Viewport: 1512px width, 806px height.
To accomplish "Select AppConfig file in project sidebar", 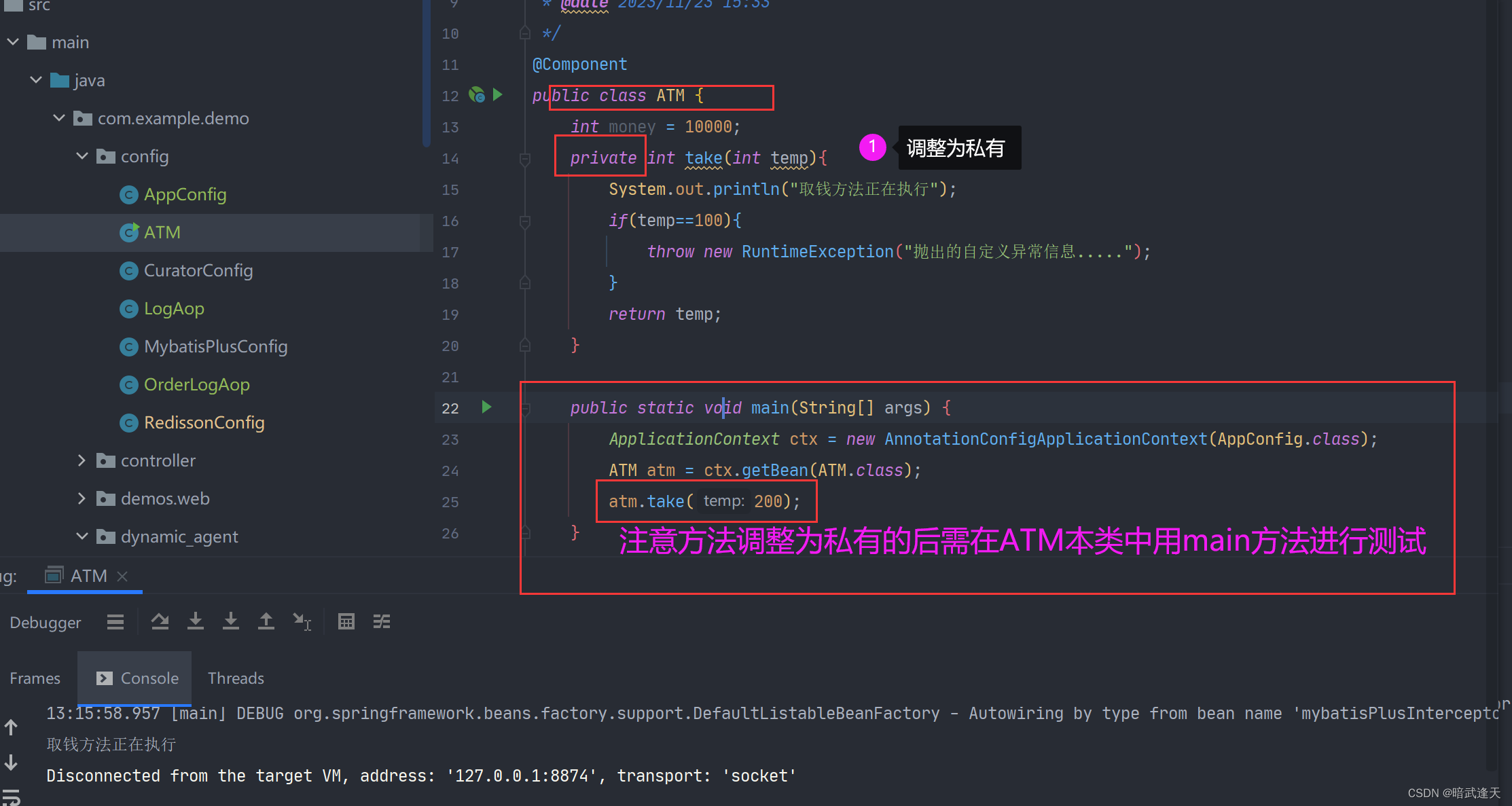I will (x=184, y=194).
